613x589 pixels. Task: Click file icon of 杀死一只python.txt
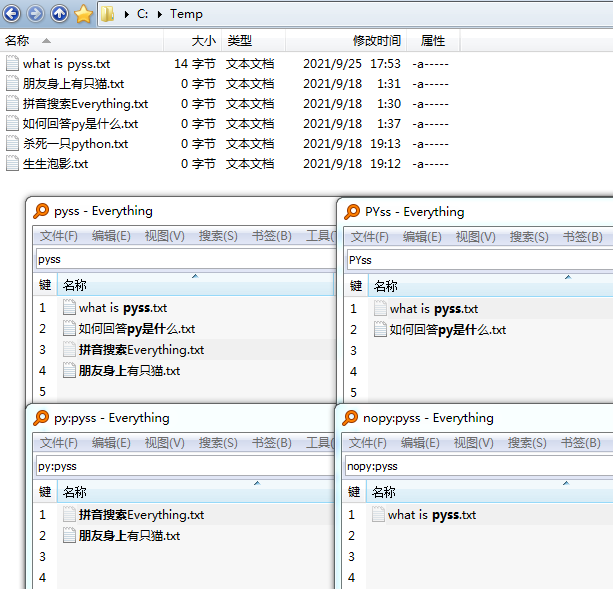pyautogui.click(x=12, y=143)
